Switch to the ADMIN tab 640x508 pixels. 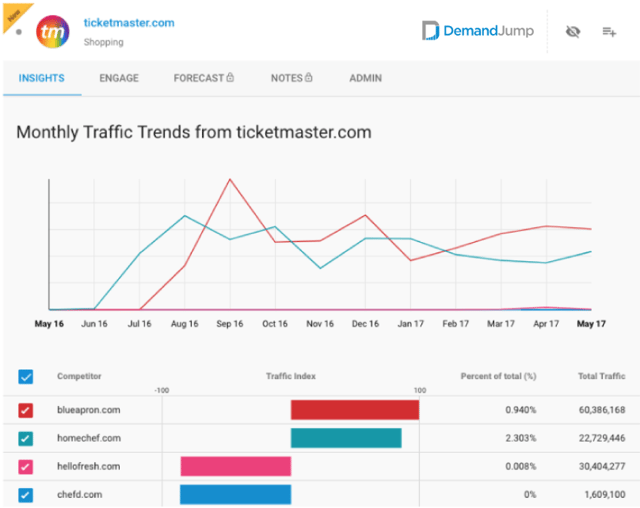click(x=366, y=78)
